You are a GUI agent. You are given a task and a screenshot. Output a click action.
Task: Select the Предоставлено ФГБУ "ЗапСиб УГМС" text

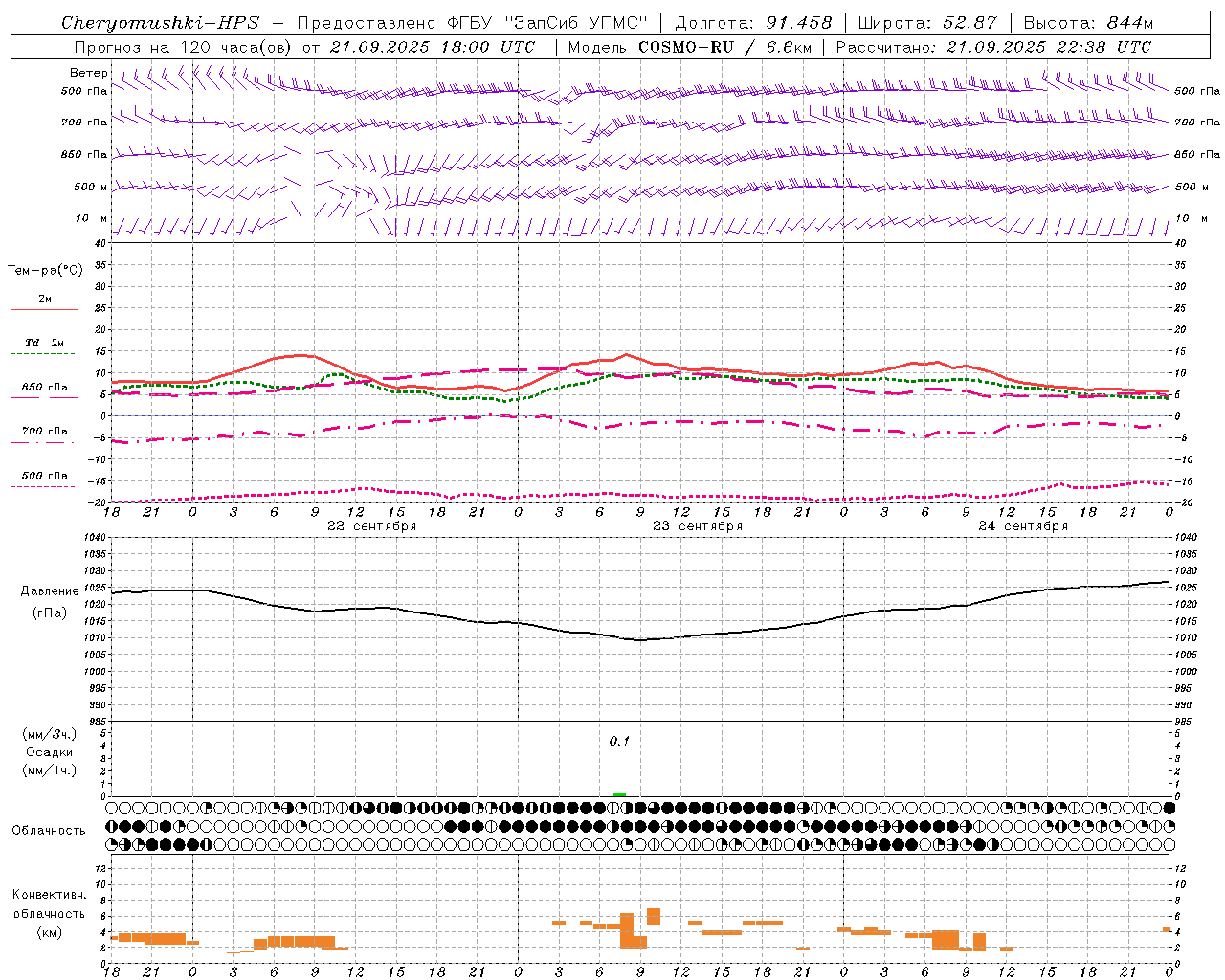click(473, 23)
